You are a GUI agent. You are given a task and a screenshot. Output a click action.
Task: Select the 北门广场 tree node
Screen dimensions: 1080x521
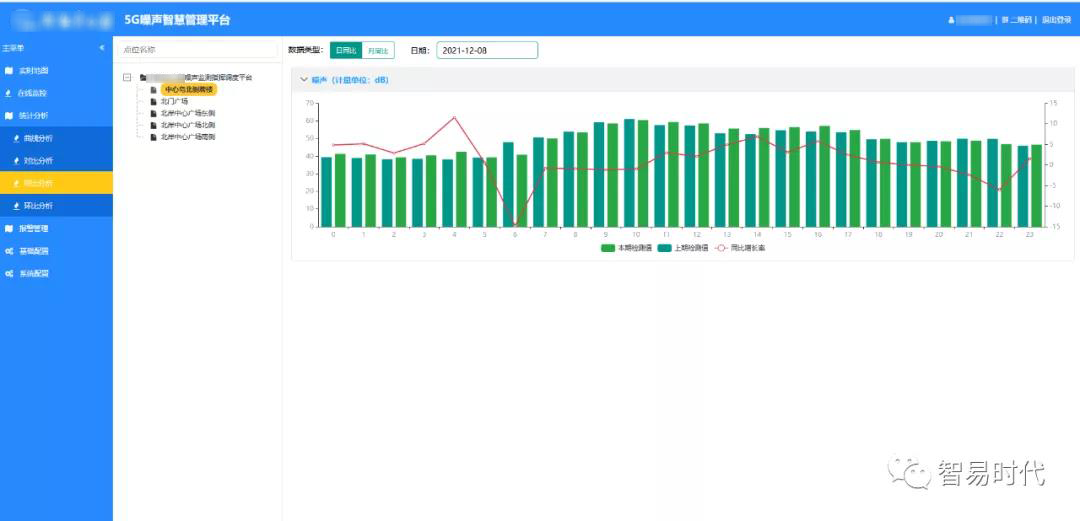(174, 101)
